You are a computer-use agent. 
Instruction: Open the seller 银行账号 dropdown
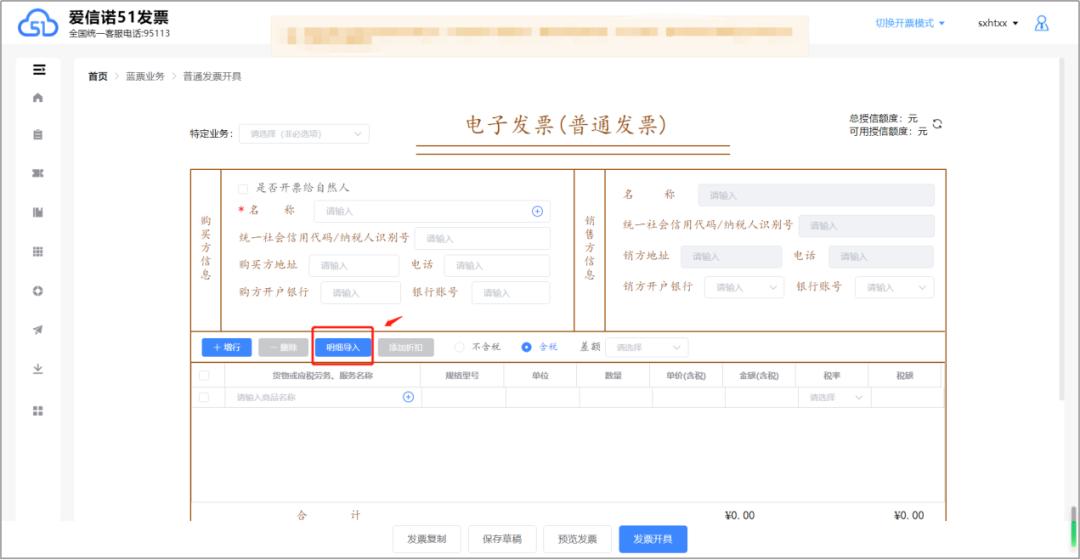894,287
